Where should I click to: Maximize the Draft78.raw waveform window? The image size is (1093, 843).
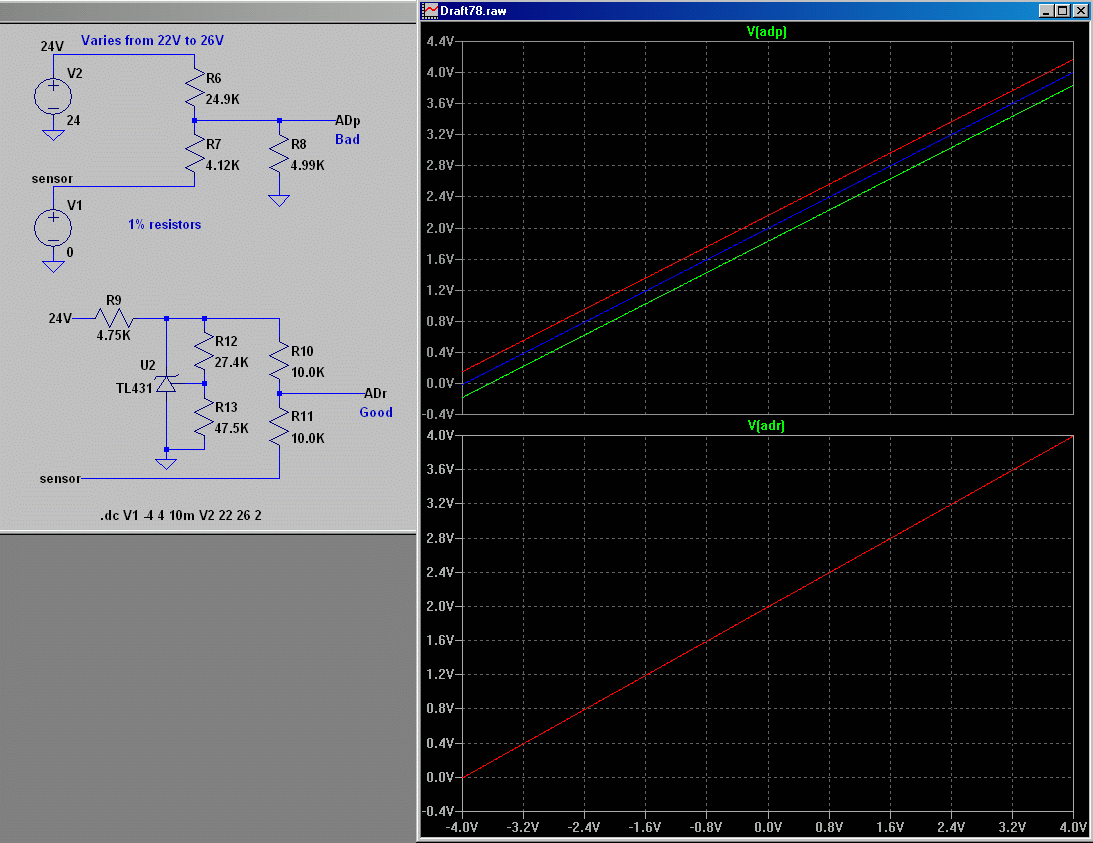coord(1062,10)
